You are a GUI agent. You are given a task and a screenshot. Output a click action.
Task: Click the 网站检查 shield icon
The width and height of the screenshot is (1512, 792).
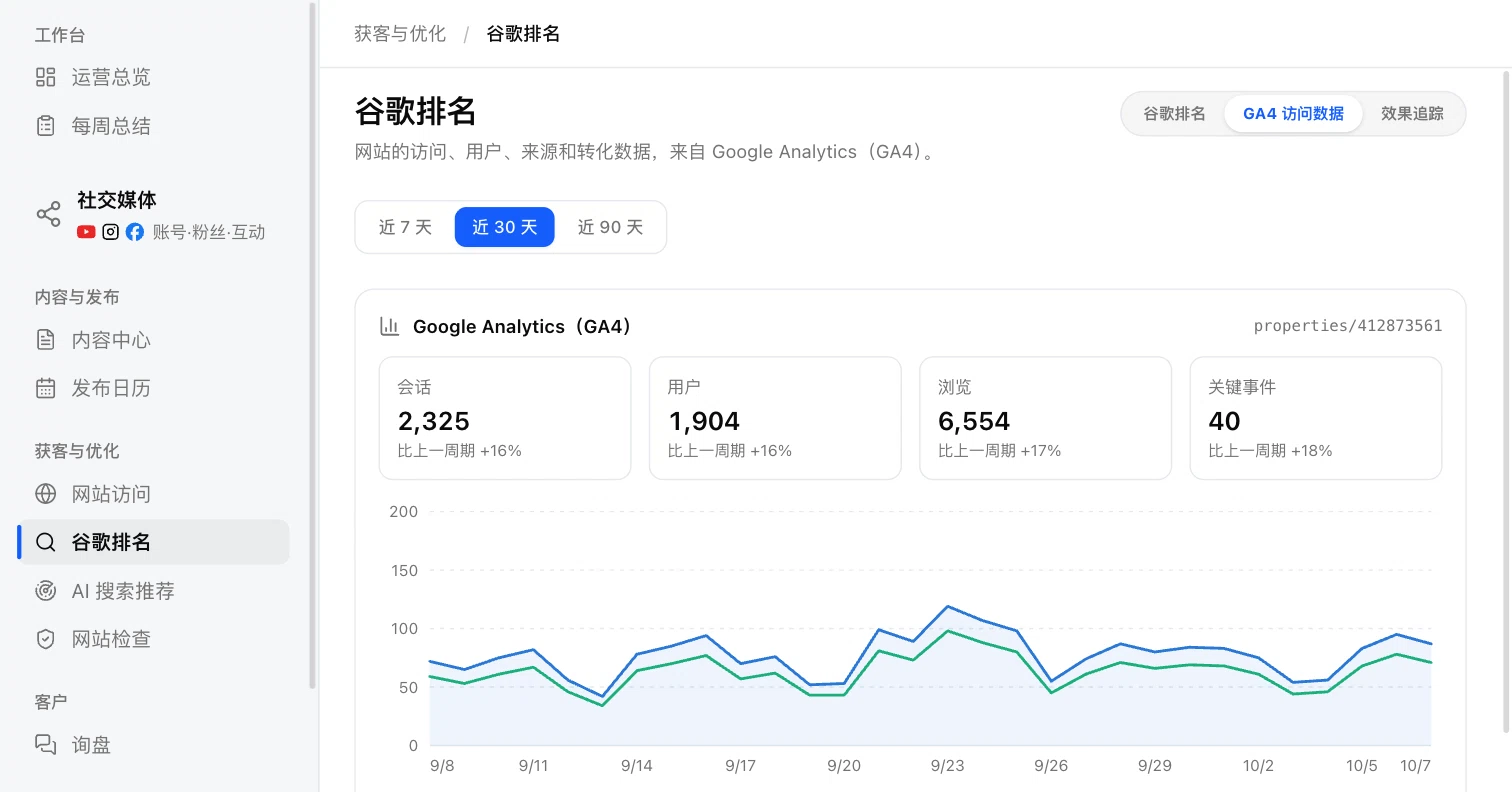click(45, 639)
